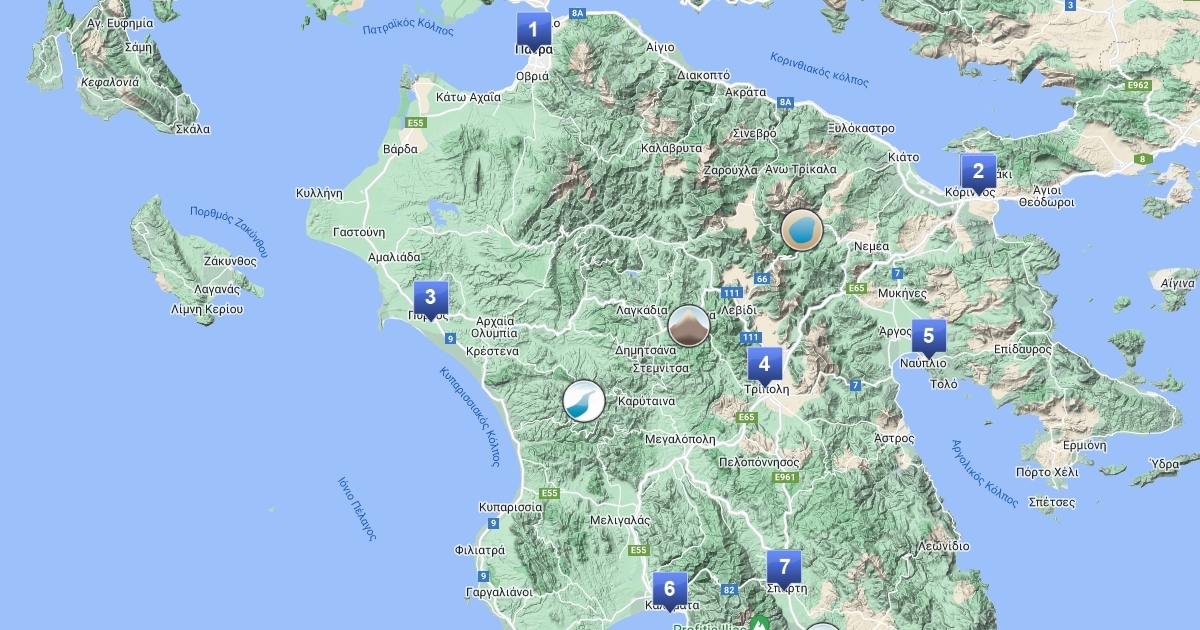Click marker 7 at Sparta
Screen dimensions: 1200x630
(784, 566)
